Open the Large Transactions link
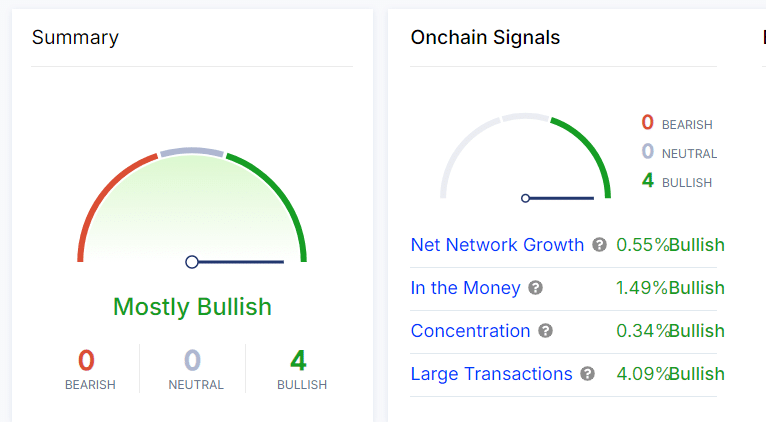The image size is (766, 422). (491, 374)
